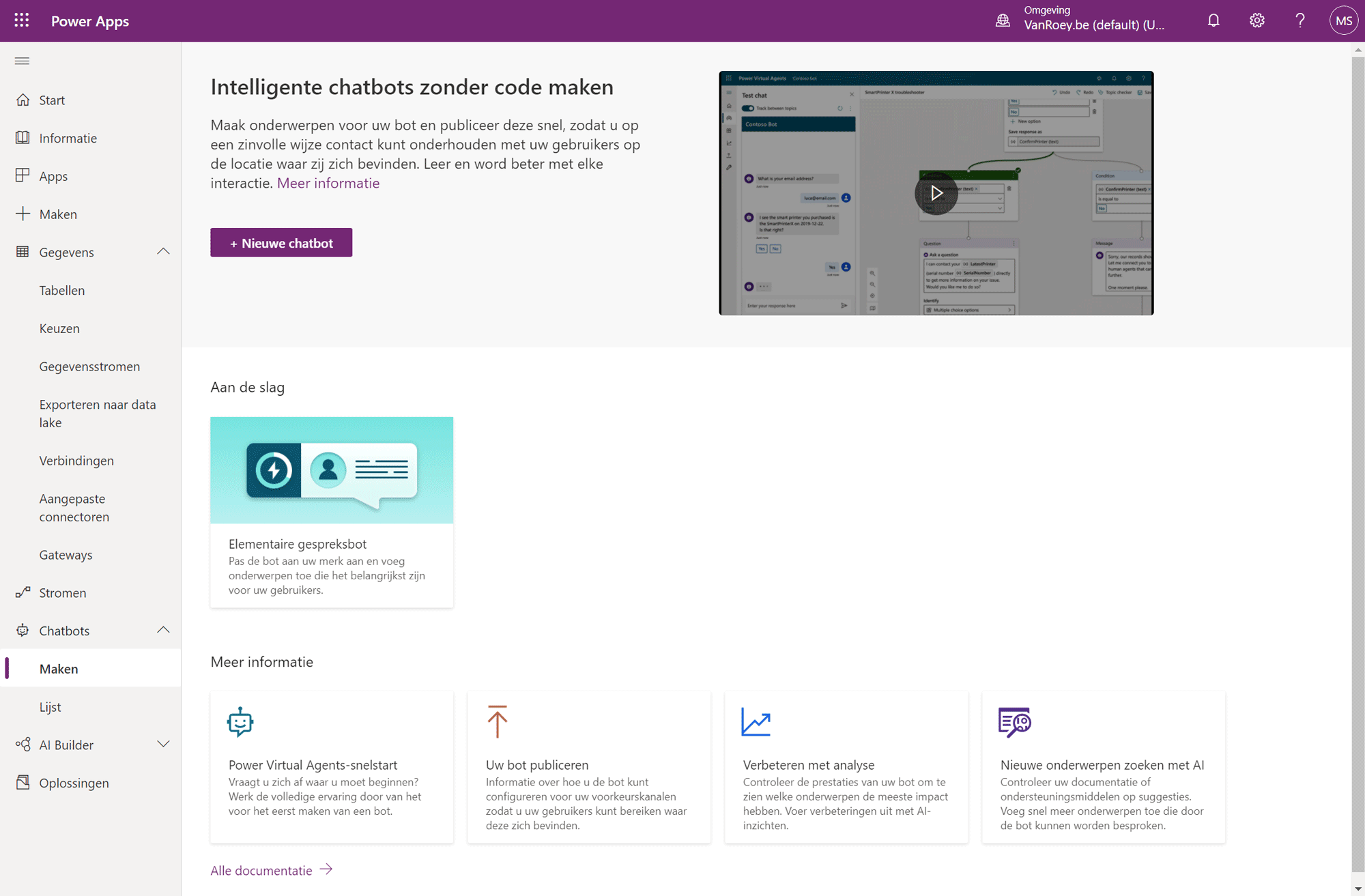Open the app launcher waffle icon
The image size is (1365, 896).
pos(22,20)
